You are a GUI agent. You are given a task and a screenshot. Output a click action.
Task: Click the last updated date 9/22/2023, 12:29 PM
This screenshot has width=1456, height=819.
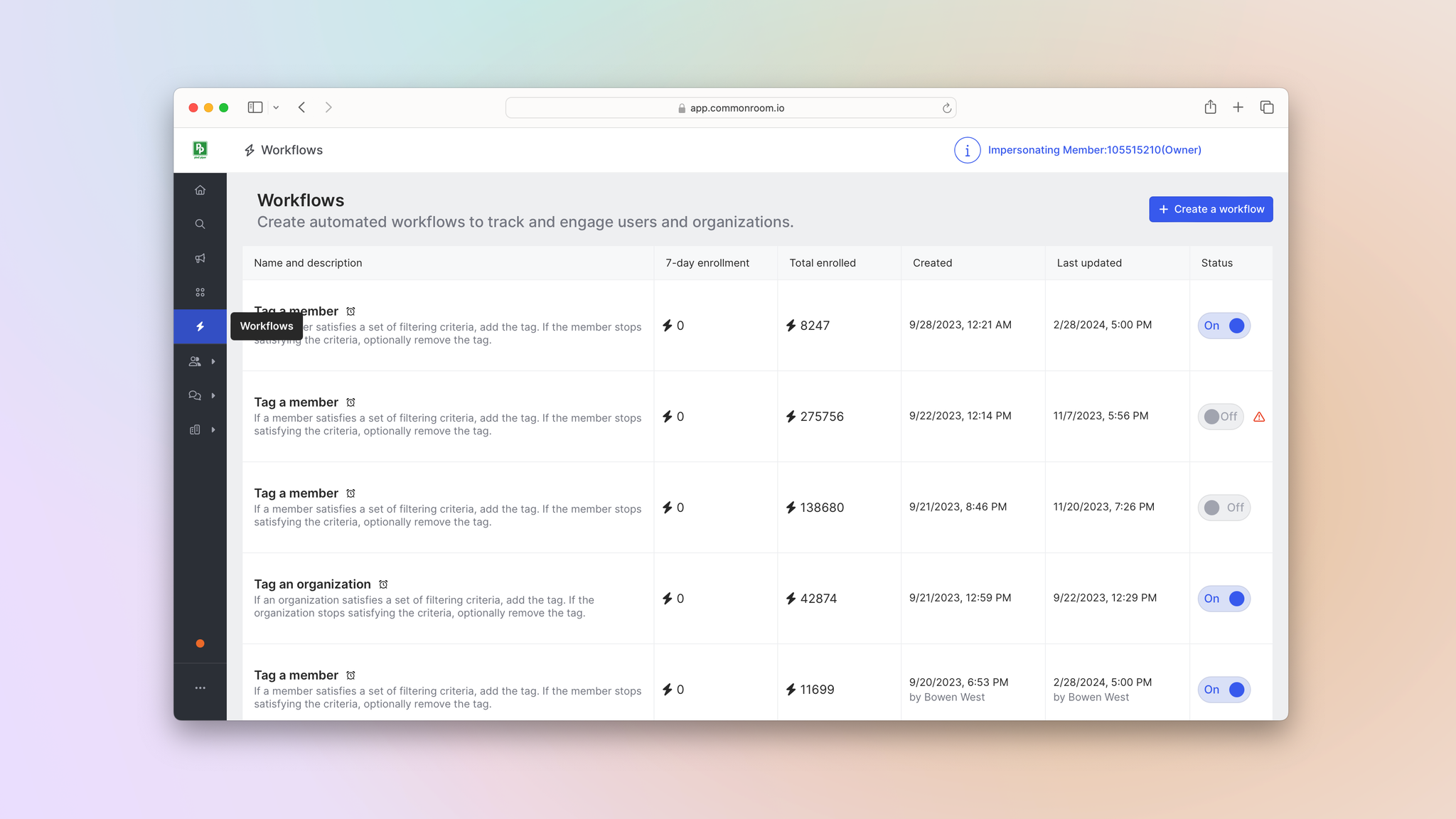pos(1105,598)
